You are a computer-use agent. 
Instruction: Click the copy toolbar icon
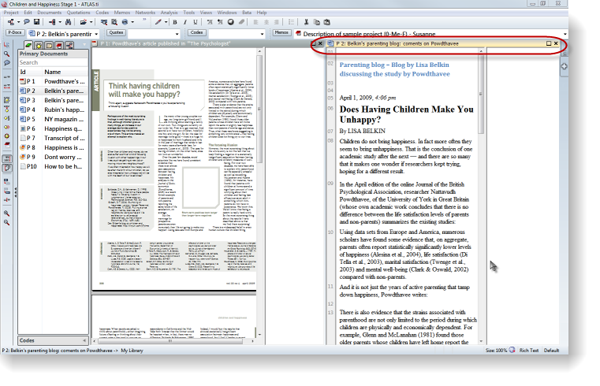pyautogui.click(x=316, y=22)
